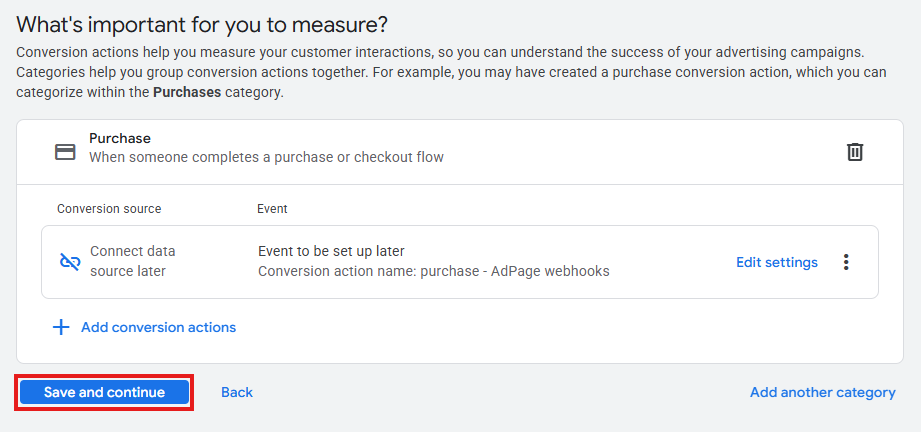Open the three-dot more options menu
Viewport: 921px width, 432px height.
[x=846, y=262]
